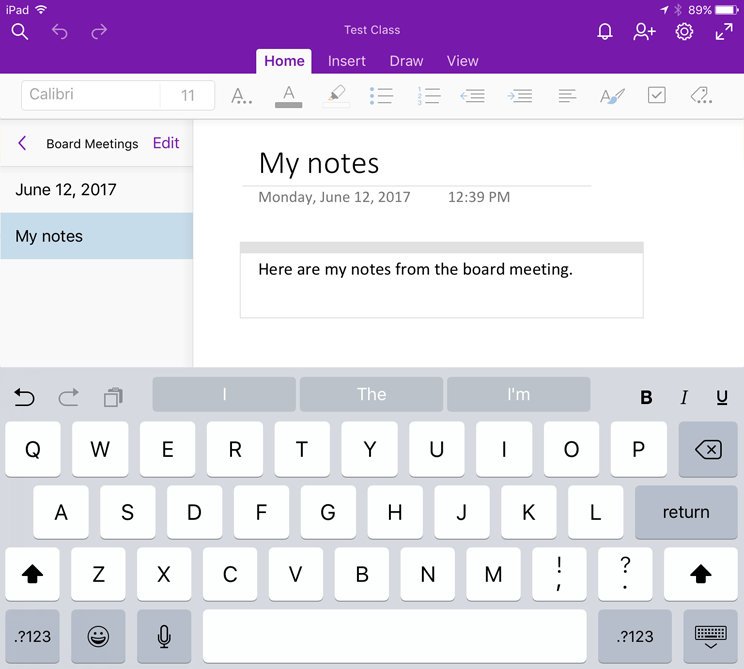Select the note container's gray handle
The width and height of the screenshot is (744, 669).
pos(441,247)
